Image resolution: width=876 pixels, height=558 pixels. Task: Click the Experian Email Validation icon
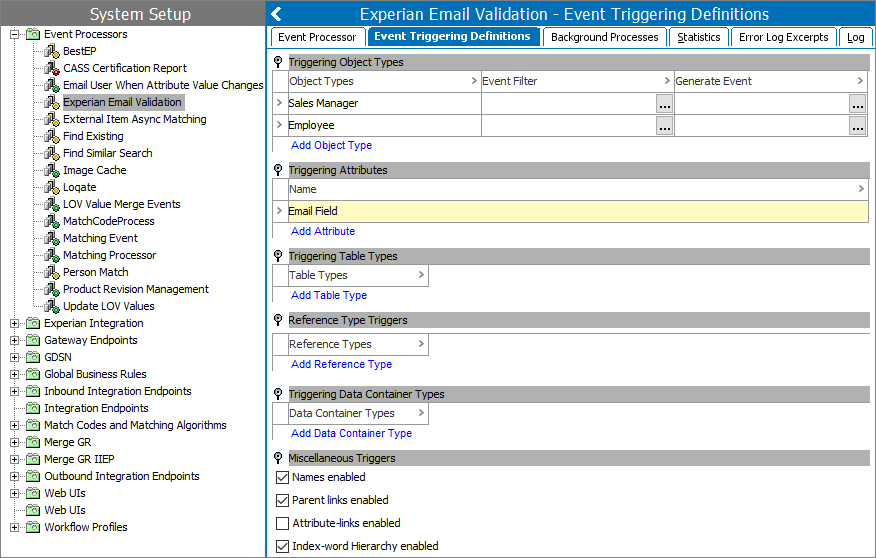(x=52, y=102)
